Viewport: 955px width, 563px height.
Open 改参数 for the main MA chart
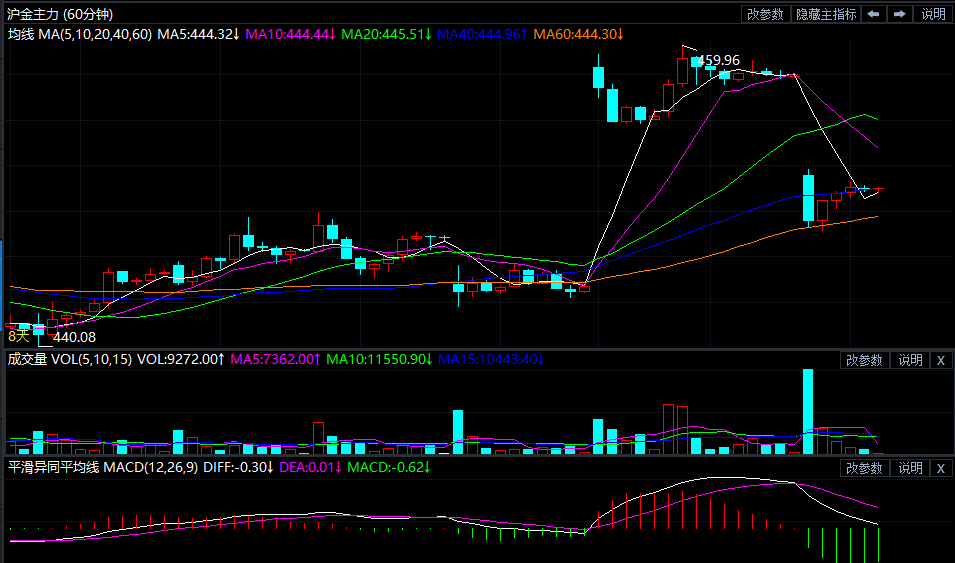[x=766, y=14]
